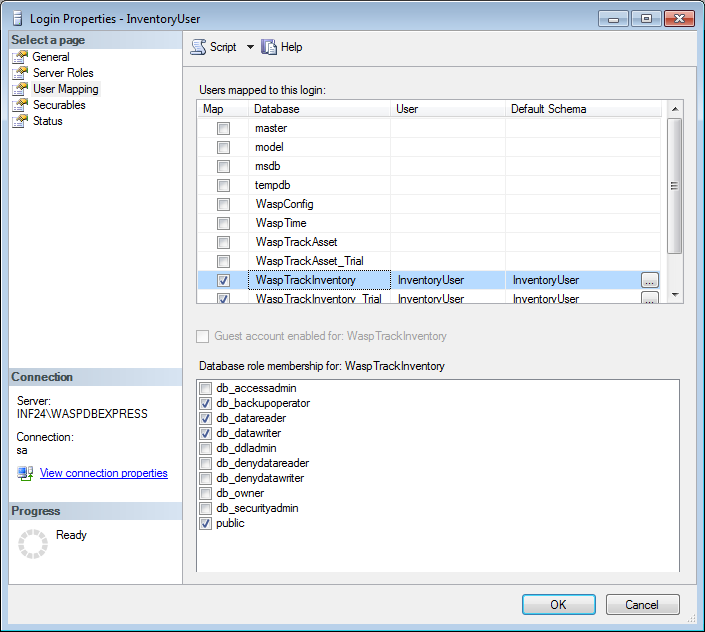
Task: Click the Cancel button
Action: (x=643, y=605)
